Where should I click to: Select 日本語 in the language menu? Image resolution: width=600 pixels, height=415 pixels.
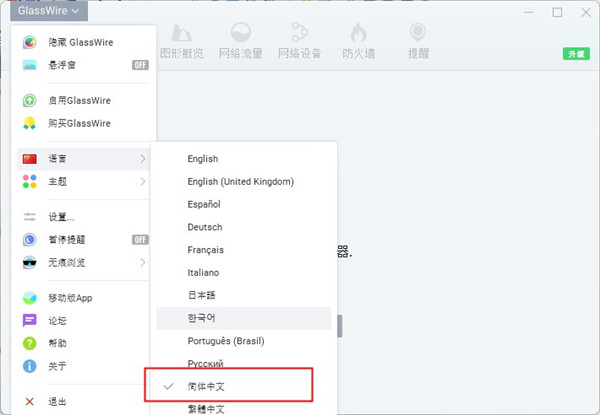click(x=200, y=295)
